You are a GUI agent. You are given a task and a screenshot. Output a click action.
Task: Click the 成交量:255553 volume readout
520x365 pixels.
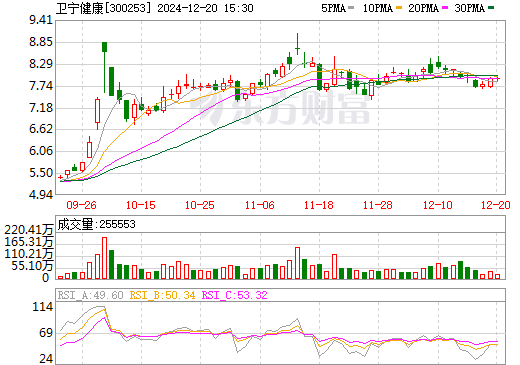[97, 224]
